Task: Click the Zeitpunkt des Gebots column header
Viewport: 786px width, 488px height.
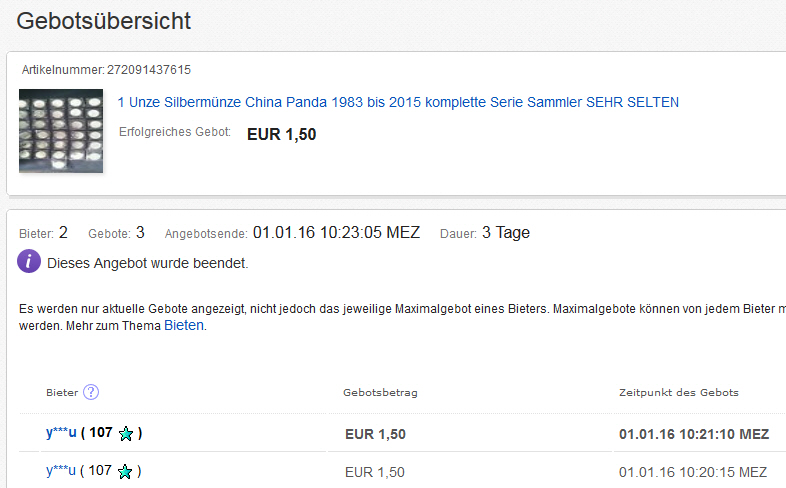Action: [679, 393]
